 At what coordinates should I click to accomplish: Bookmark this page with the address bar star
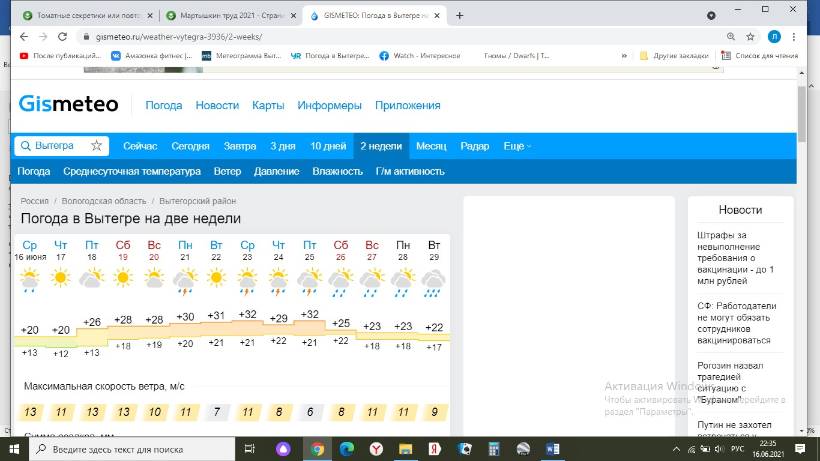[750, 37]
